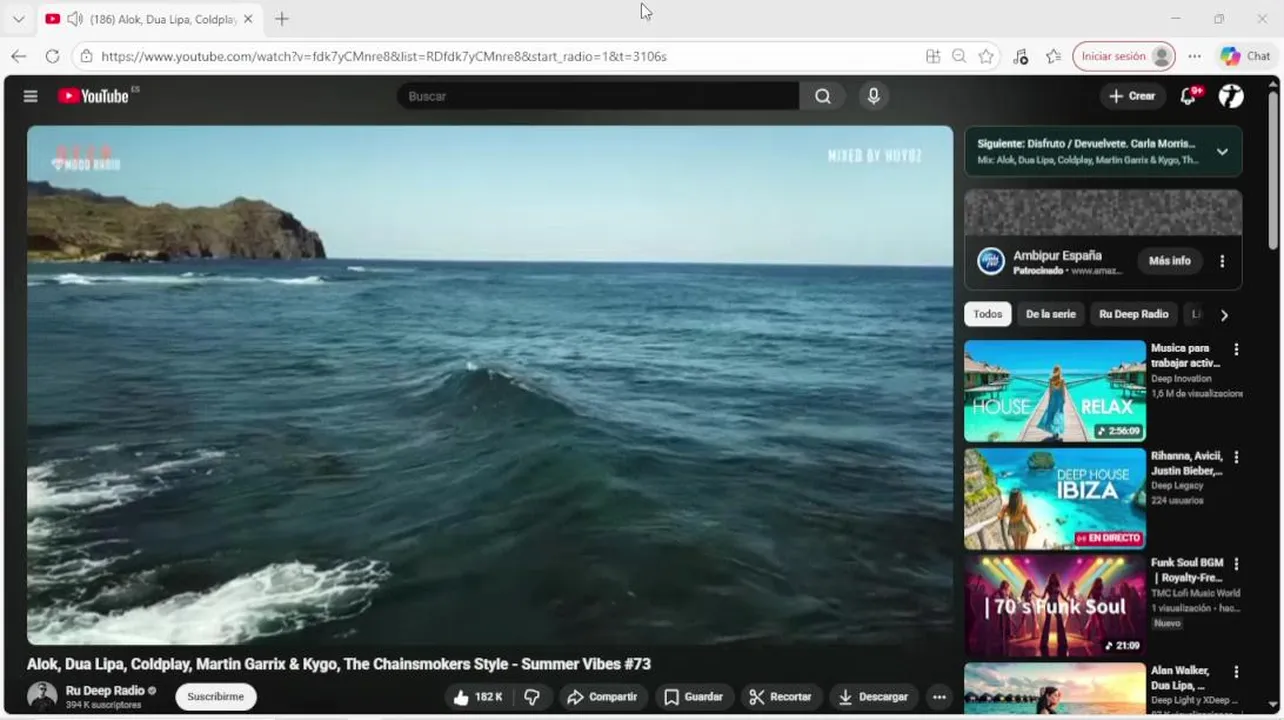Open Deep House Ibiza live thumbnail

[1055, 499]
